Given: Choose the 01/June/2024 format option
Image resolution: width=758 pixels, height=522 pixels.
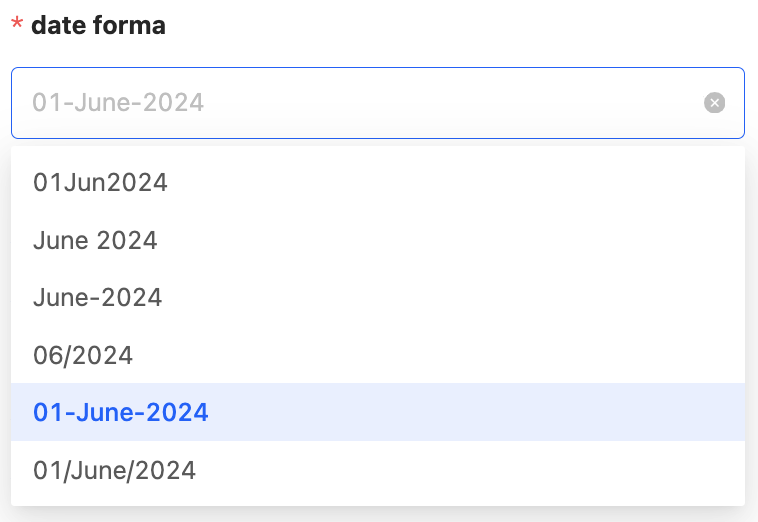Looking at the screenshot, I should coord(114,470).
